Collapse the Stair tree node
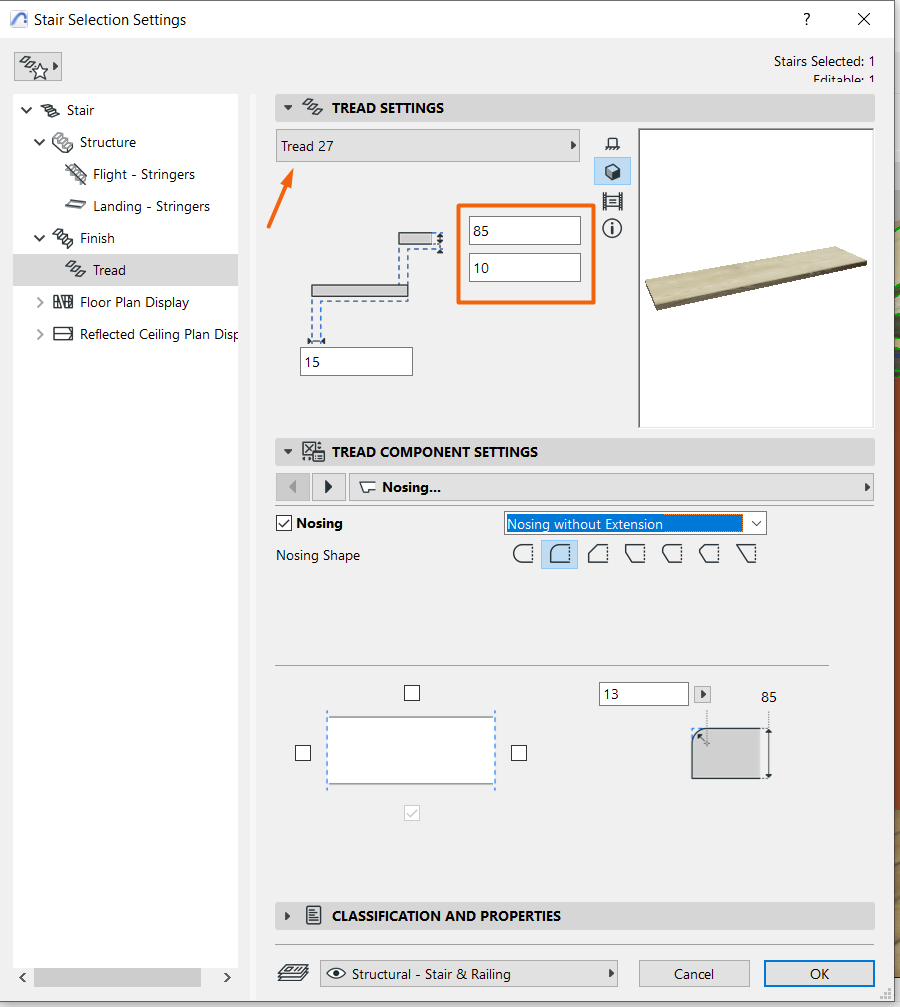Screen dimensions: 900x1007 coord(26,110)
